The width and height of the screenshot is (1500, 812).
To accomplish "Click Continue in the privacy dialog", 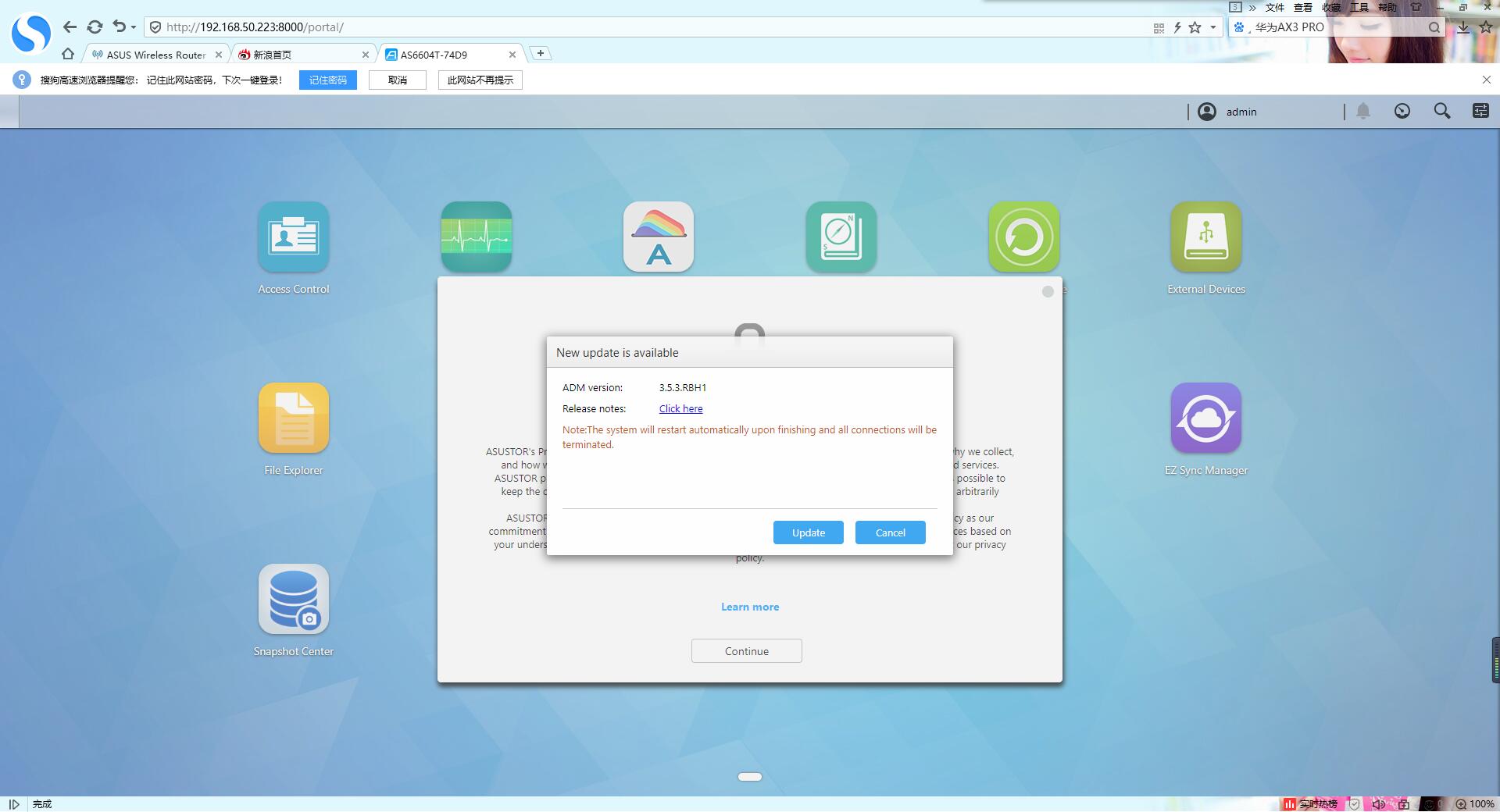I will tap(747, 651).
